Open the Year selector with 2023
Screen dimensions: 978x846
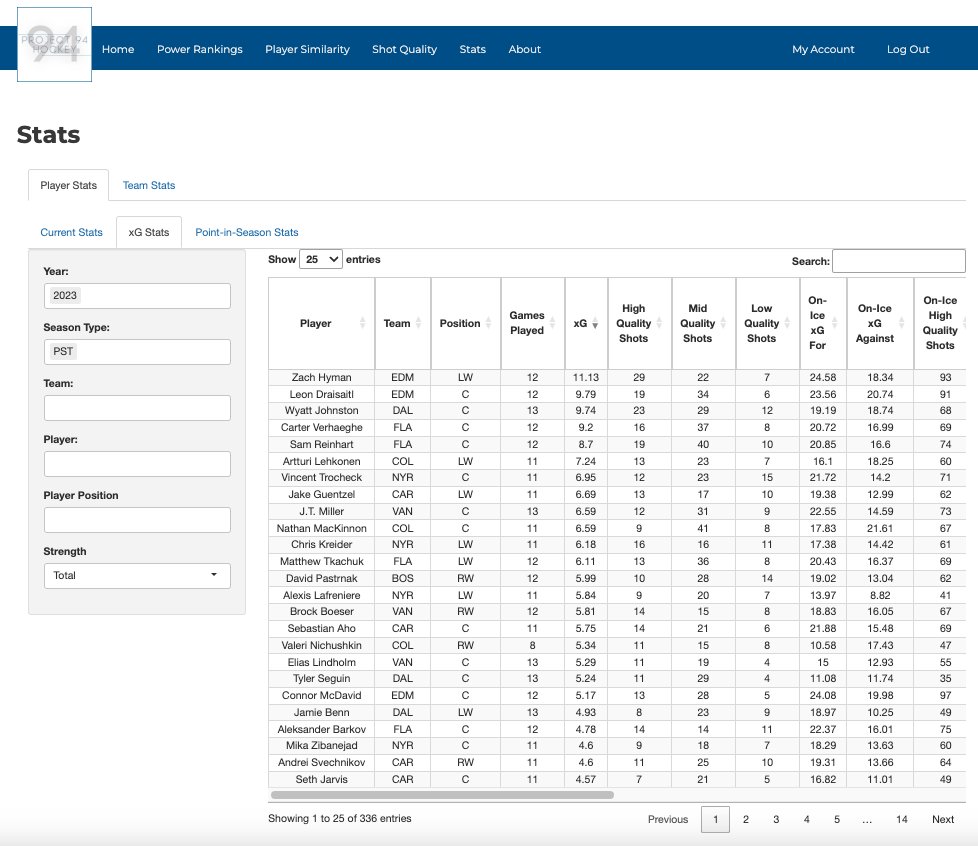pyautogui.click(x=137, y=296)
